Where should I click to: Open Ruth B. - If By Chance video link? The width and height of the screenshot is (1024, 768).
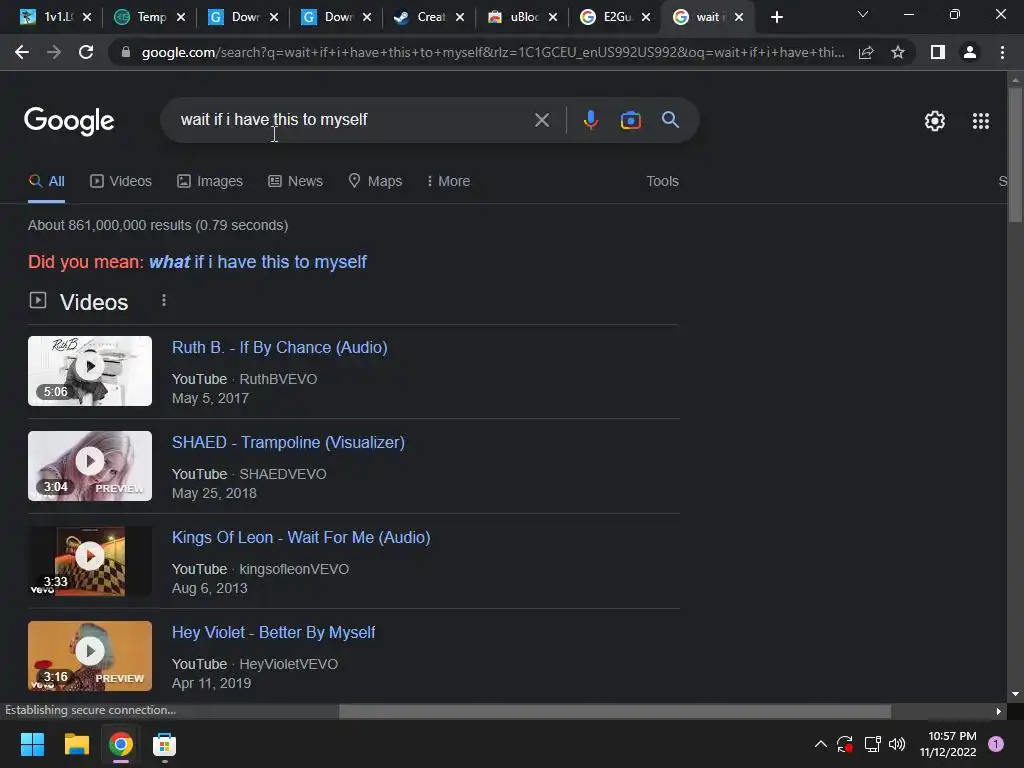click(x=280, y=347)
